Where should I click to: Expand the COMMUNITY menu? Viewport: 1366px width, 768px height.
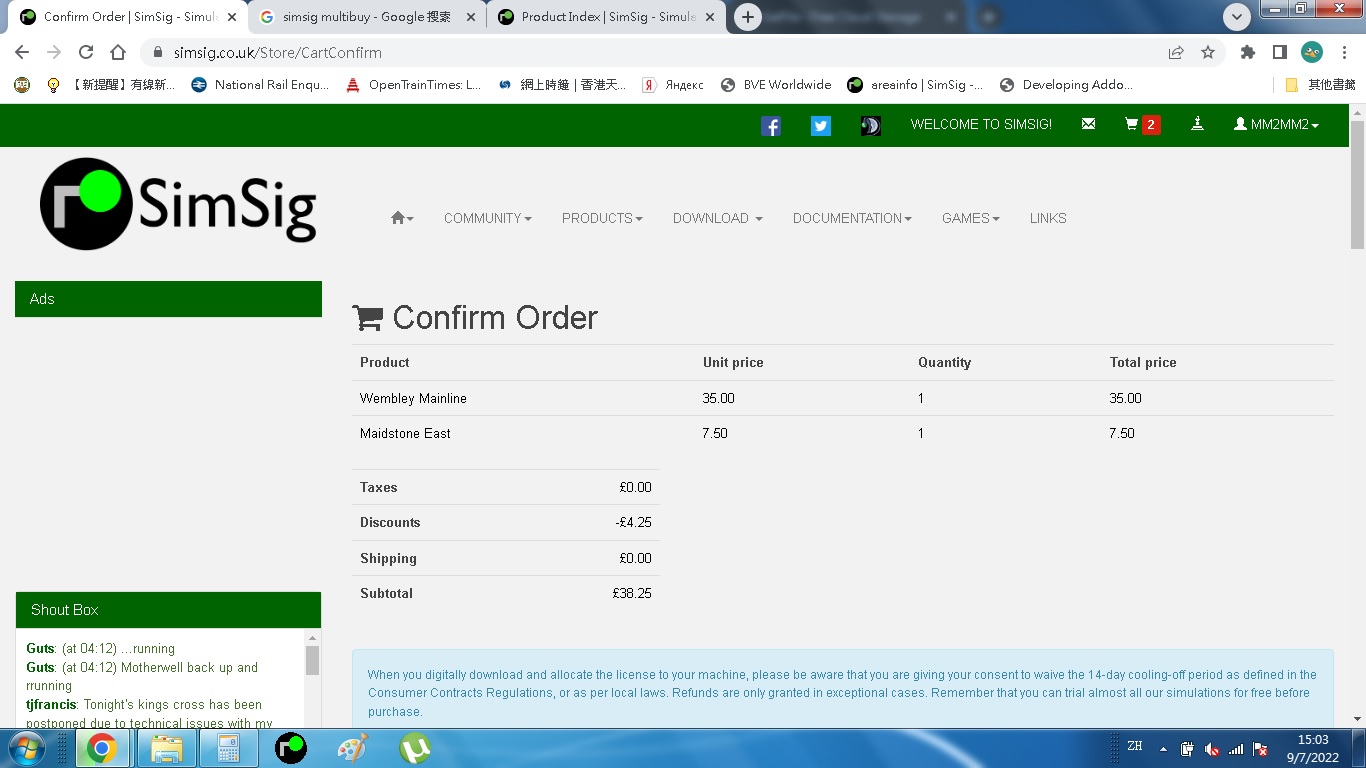point(488,218)
